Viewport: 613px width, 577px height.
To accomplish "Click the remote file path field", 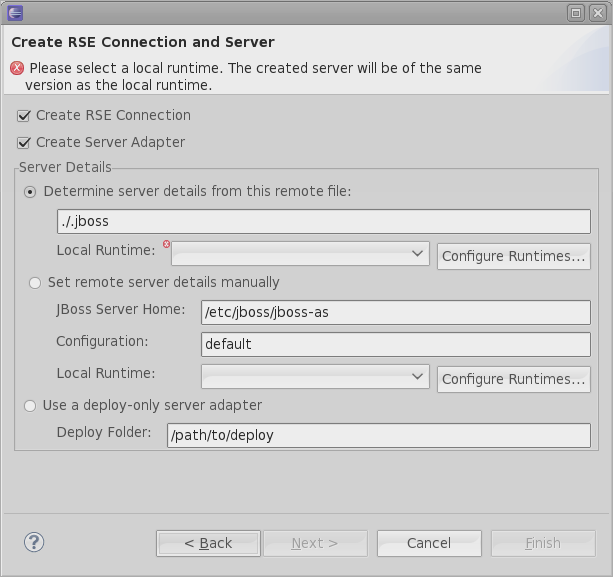I will (x=324, y=221).
